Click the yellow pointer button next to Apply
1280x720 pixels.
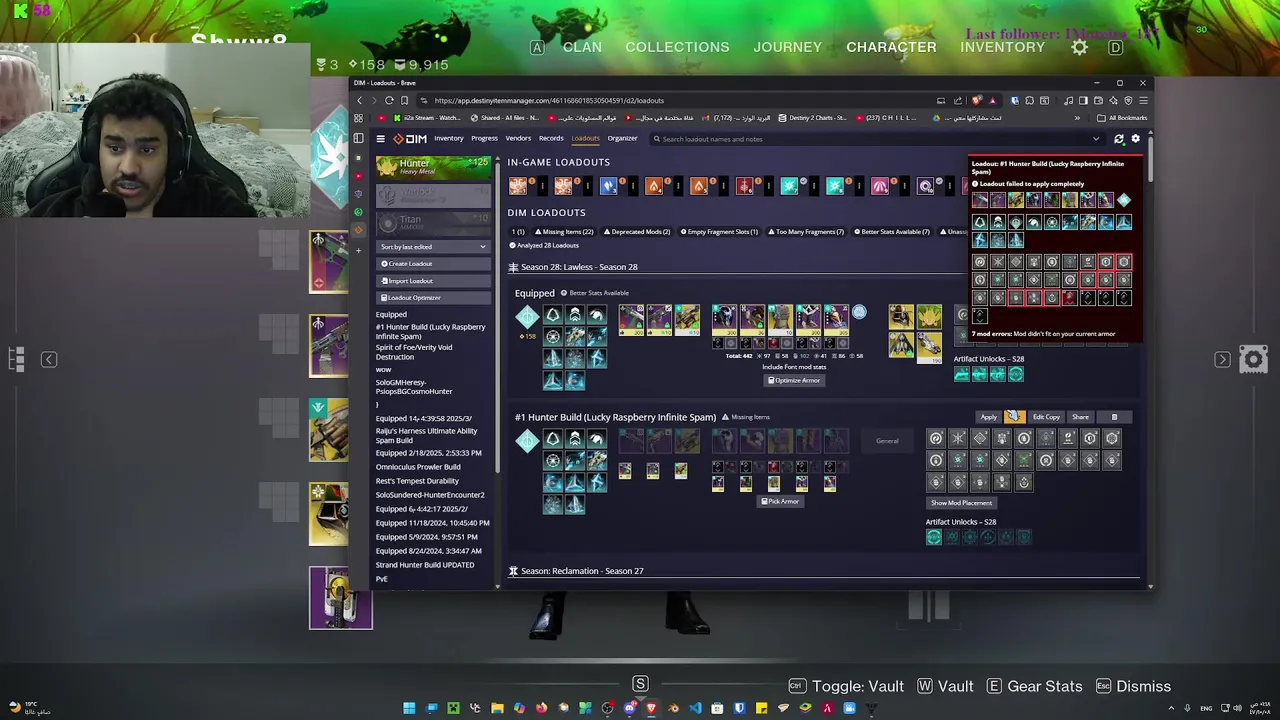coord(1014,416)
